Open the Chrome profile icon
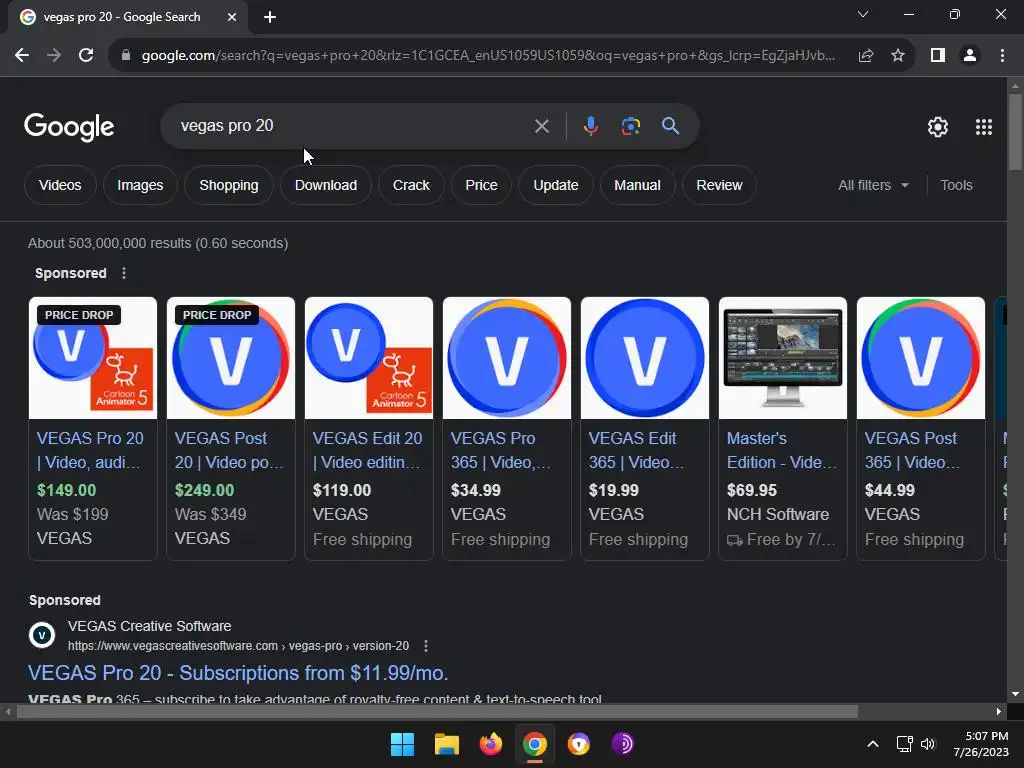The width and height of the screenshot is (1024, 768). pos(970,56)
